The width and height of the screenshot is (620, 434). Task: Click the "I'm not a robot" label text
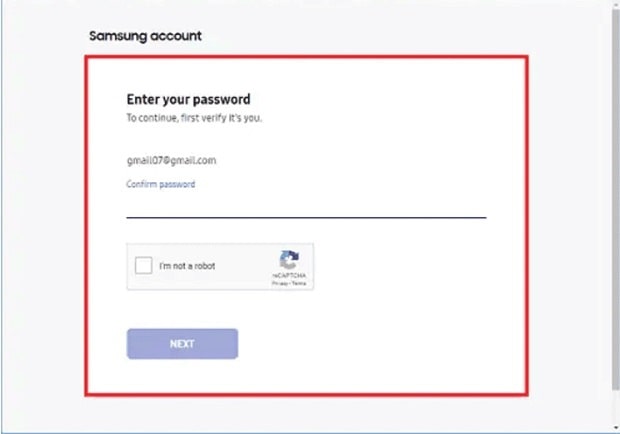(187, 266)
